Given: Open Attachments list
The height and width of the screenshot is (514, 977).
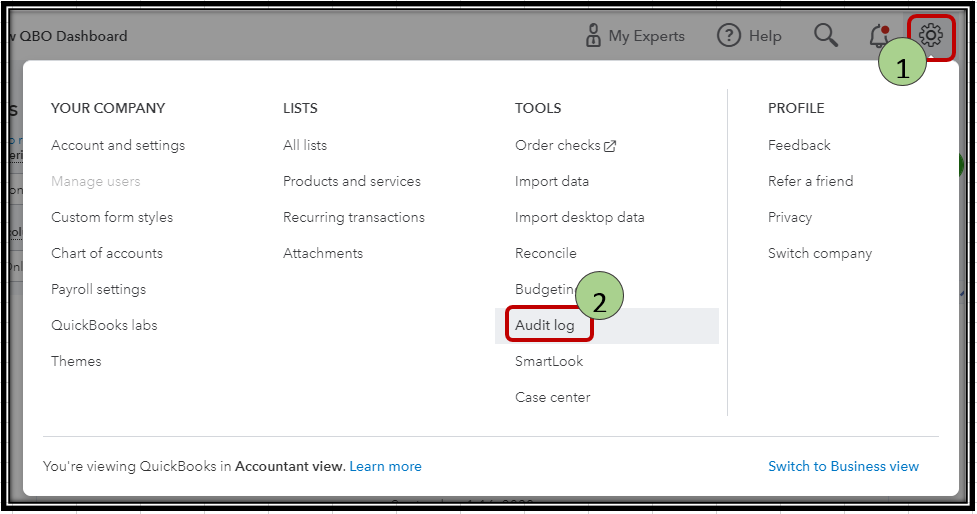Looking at the screenshot, I should [323, 253].
